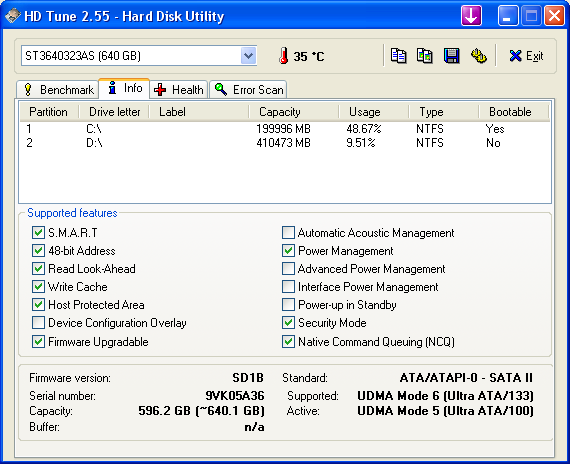
Task: Toggle the Automatic Acoustic Management checkbox
Action: [288, 232]
